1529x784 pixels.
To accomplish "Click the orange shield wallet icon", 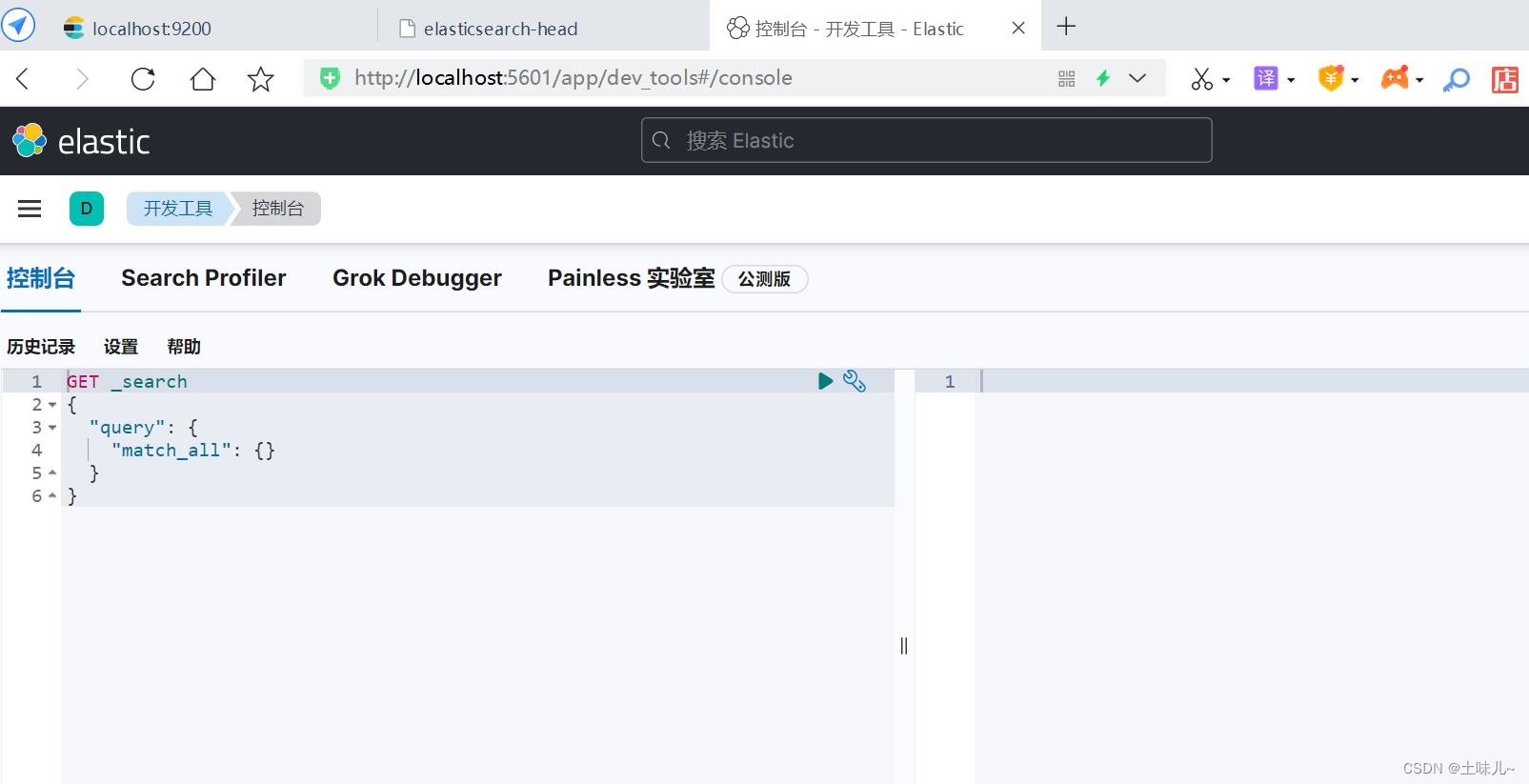I will pyautogui.click(x=1331, y=78).
